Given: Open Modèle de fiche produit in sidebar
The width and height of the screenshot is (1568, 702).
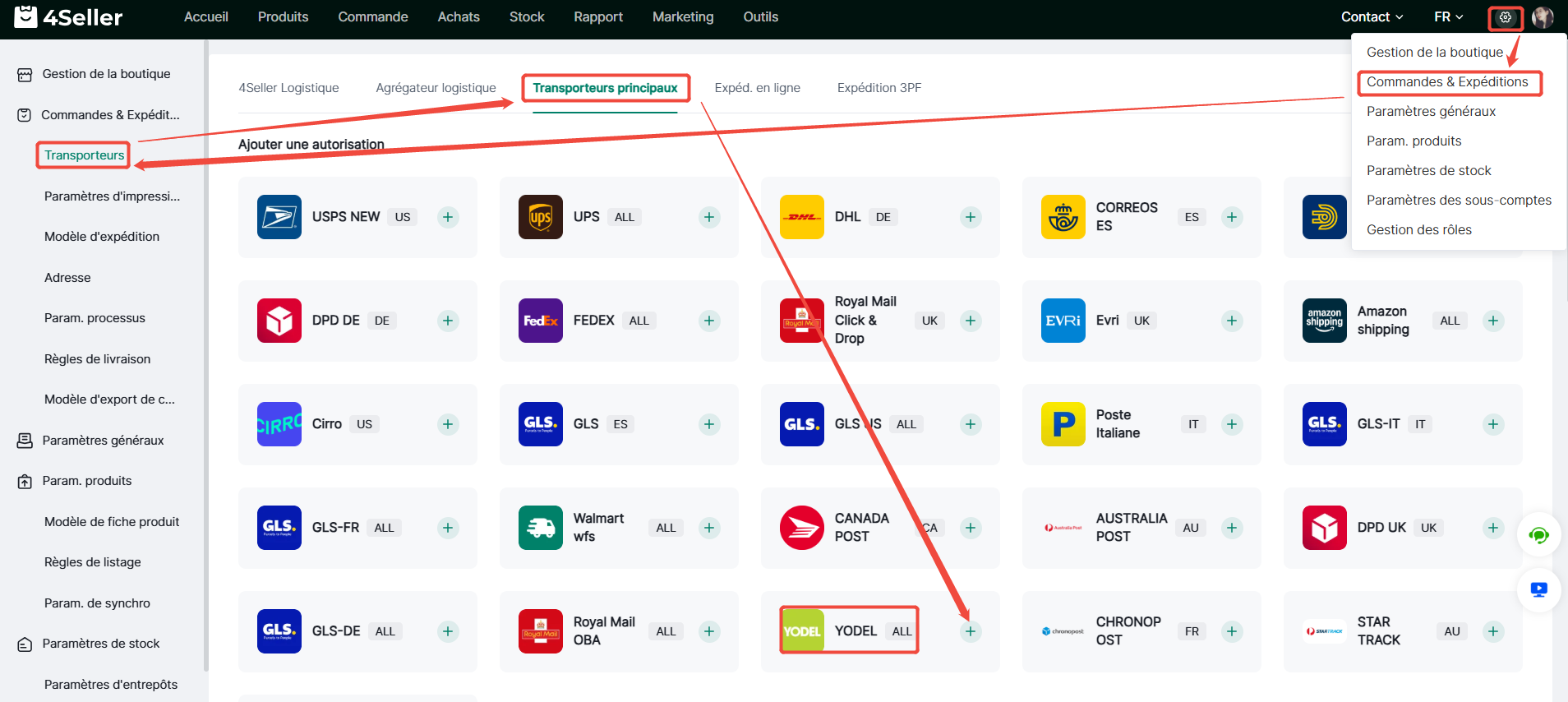Looking at the screenshot, I should [112, 522].
